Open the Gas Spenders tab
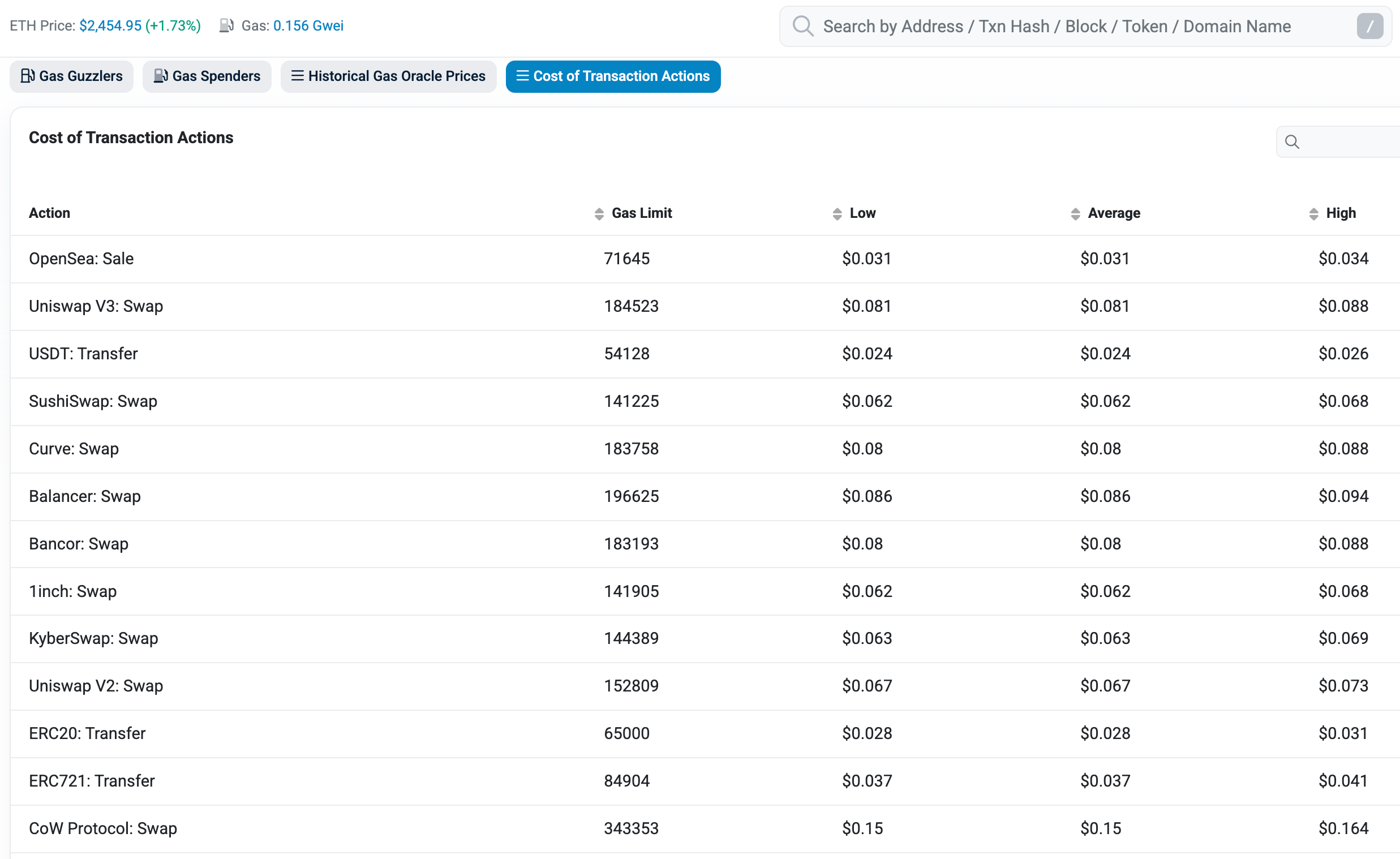Screen dimensions: 1400x859 tap(207, 76)
